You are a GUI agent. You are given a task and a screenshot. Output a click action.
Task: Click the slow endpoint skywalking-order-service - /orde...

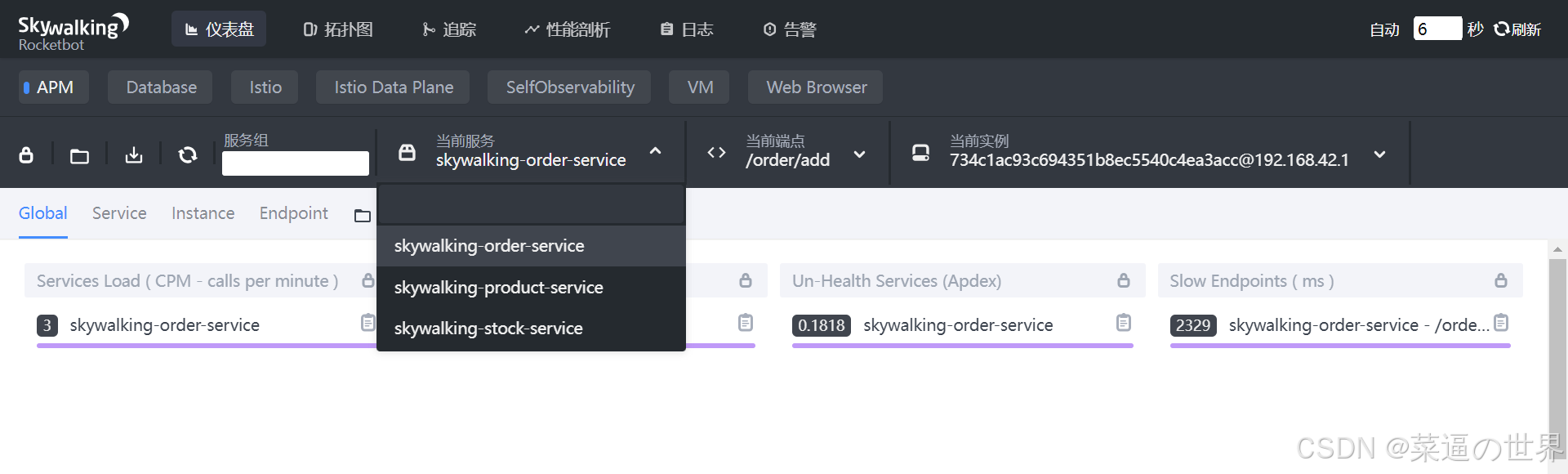[1359, 325]
